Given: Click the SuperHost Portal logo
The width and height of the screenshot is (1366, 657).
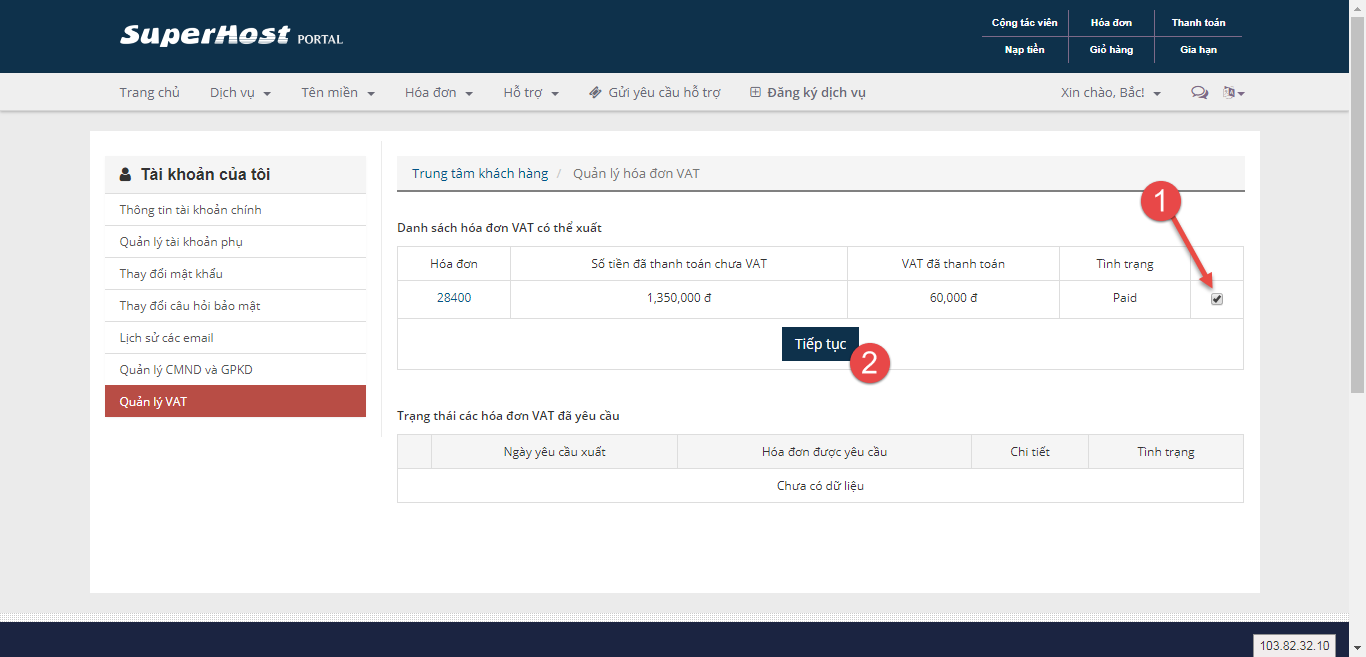Looking at the screenshot, I should click(x=231, y=36).
